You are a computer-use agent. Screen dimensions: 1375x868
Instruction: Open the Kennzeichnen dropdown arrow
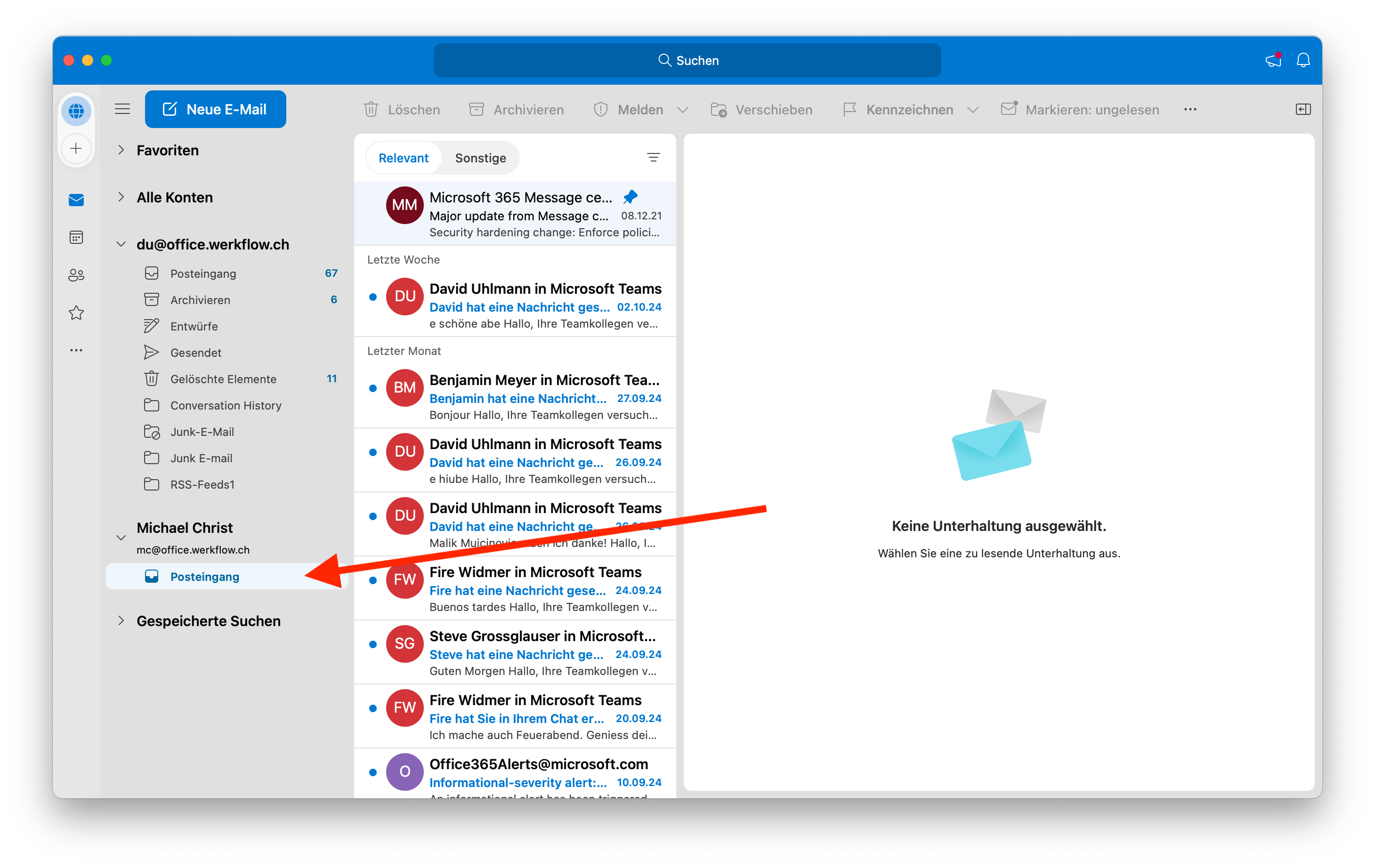coord(973,110)
